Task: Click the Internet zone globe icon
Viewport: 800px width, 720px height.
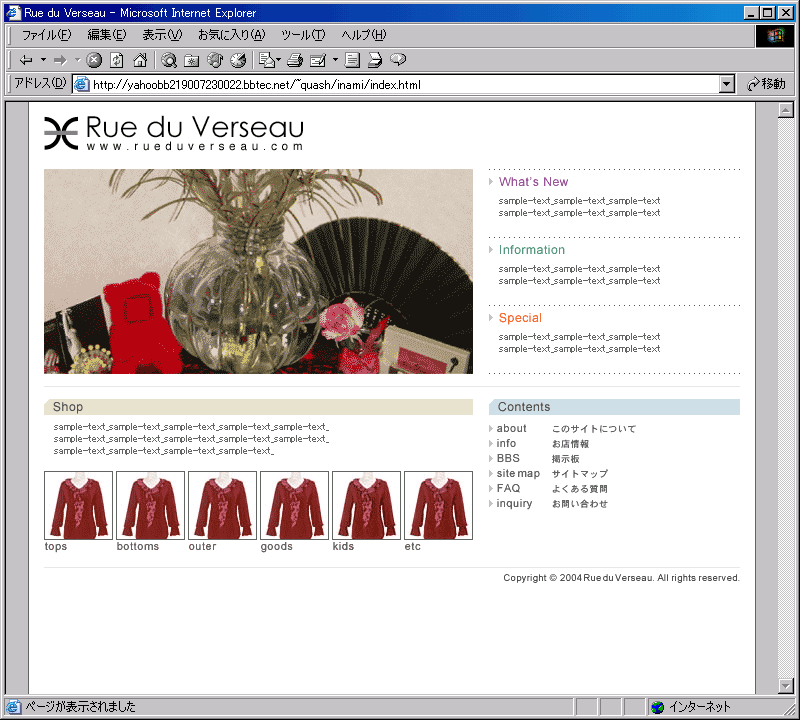Action: pyautogui.click(x=658, y=707)
